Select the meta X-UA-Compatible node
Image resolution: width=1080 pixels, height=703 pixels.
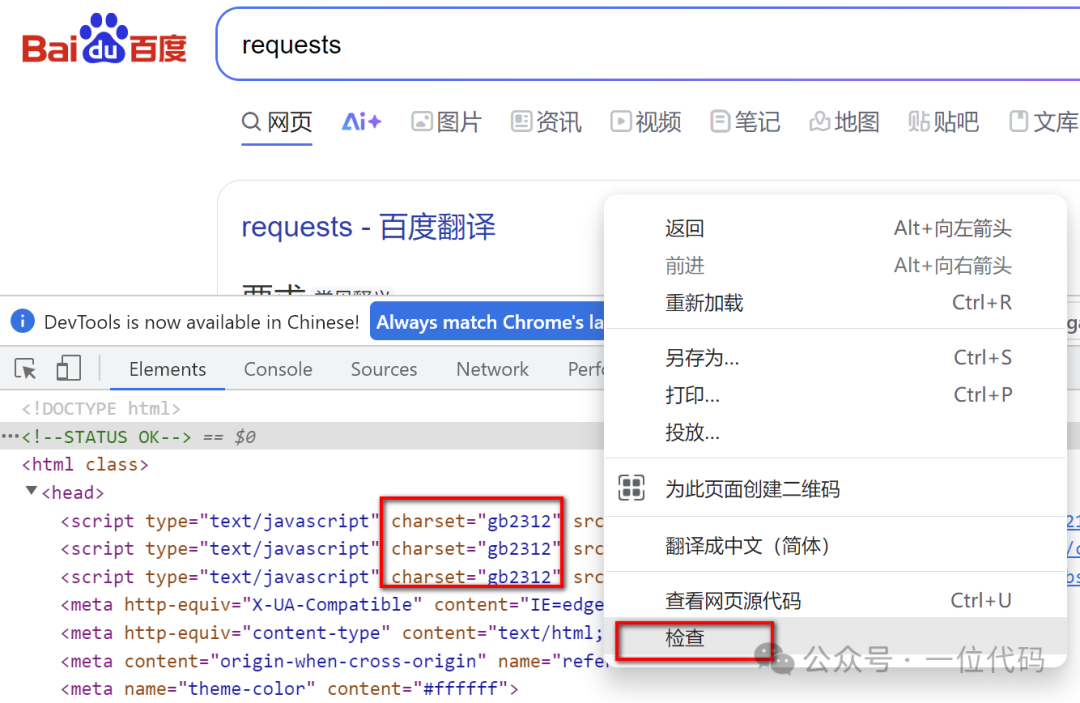click(x=332, y=605)
